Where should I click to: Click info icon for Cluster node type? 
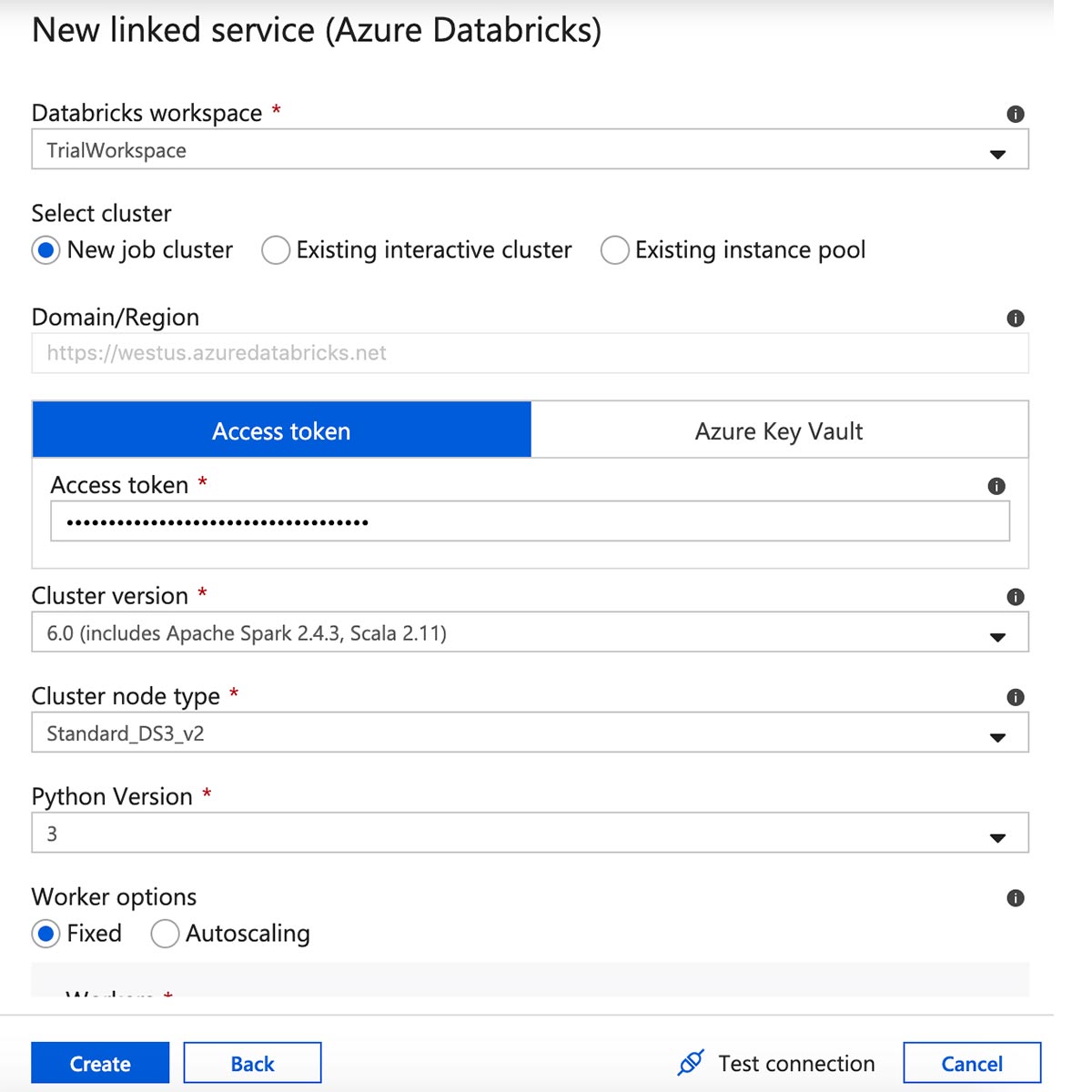[x=1016, y=697]
